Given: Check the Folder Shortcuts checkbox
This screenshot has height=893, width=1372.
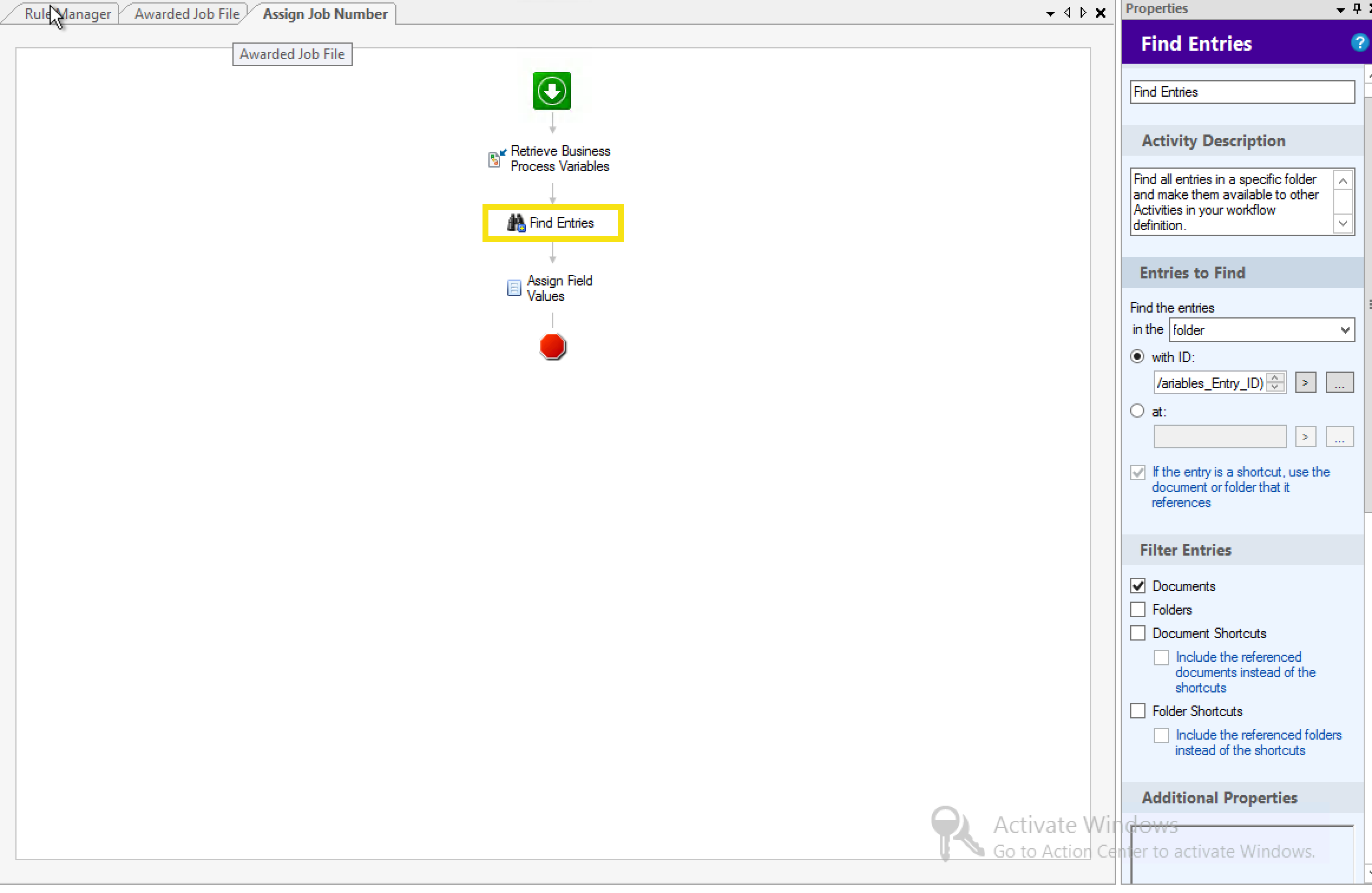Looking at the screenshot, I should pyautogui.click(x=1138, y=711).
